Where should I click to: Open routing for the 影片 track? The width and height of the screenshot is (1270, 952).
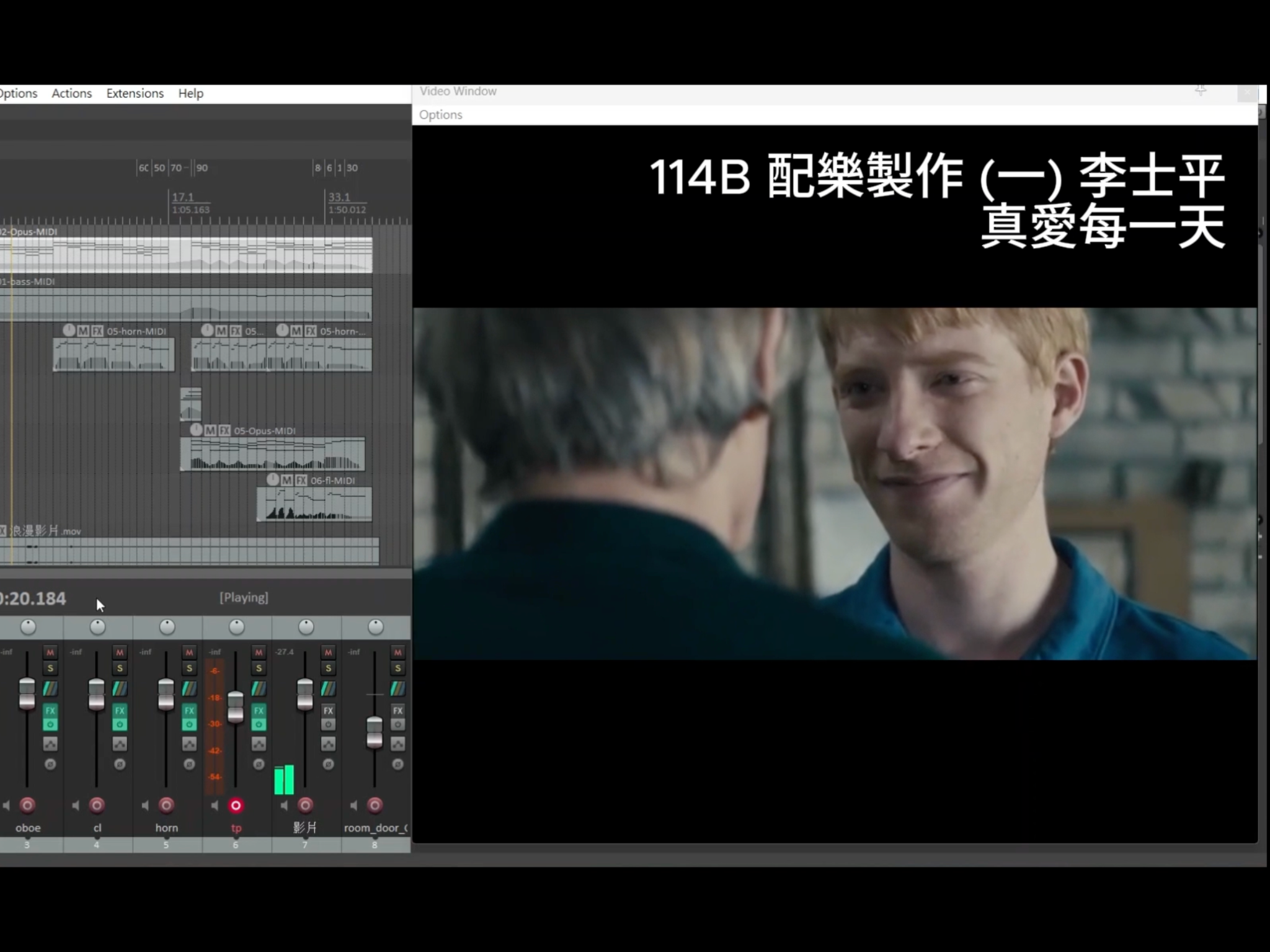click(328, 688)
